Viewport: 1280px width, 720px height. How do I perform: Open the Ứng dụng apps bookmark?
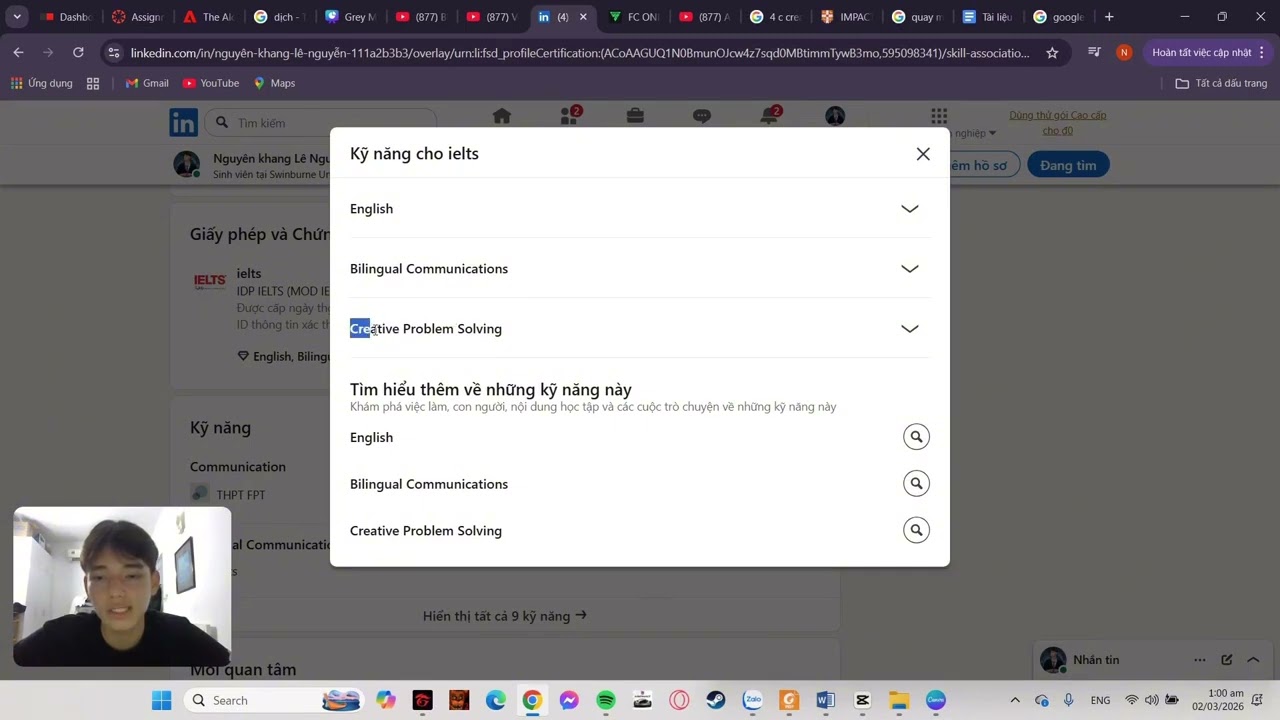[x=42, y=83]
